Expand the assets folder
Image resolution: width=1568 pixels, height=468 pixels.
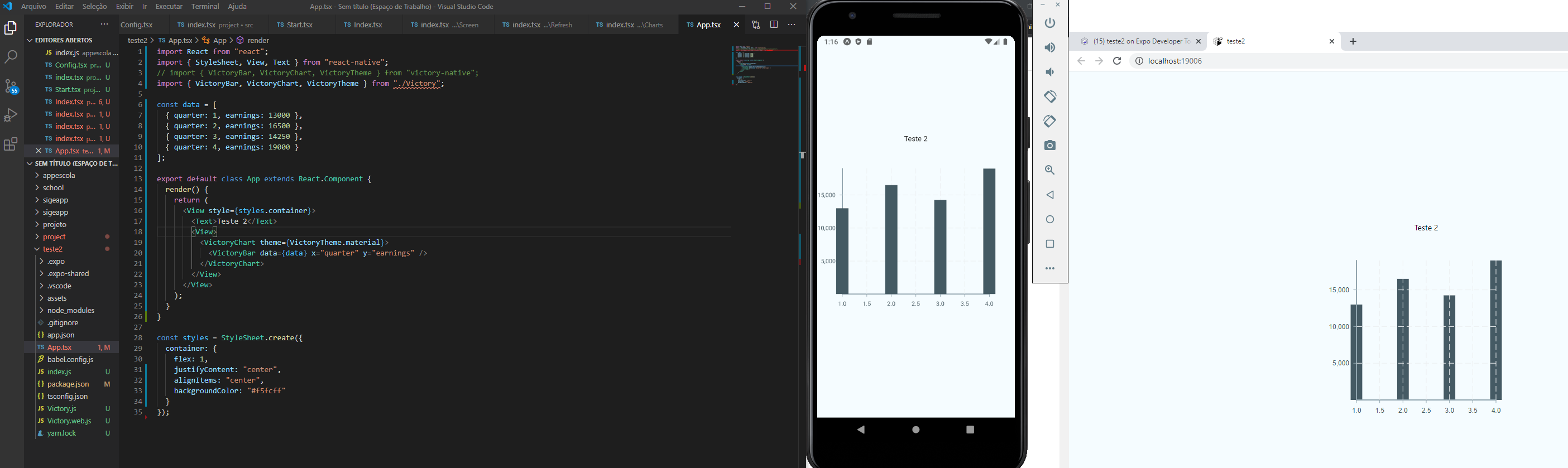pos(72,298)
